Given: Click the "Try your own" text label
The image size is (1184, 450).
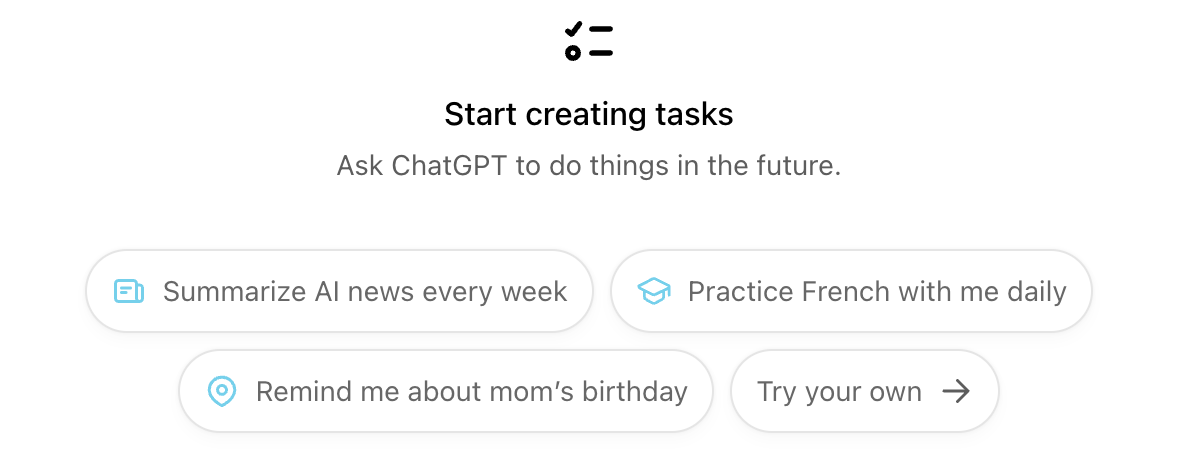Looking at the screenshot, I should [x=839, y=392].
